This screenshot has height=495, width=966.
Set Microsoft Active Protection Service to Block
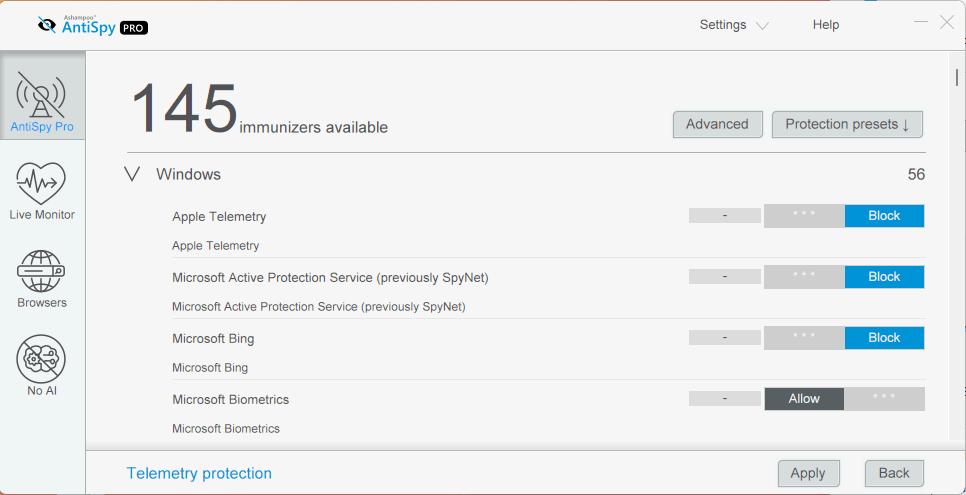click(884, 277)
